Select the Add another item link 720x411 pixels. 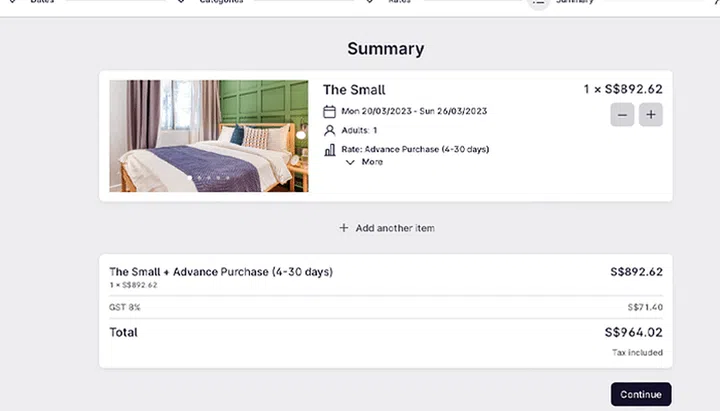coord(394,228)
